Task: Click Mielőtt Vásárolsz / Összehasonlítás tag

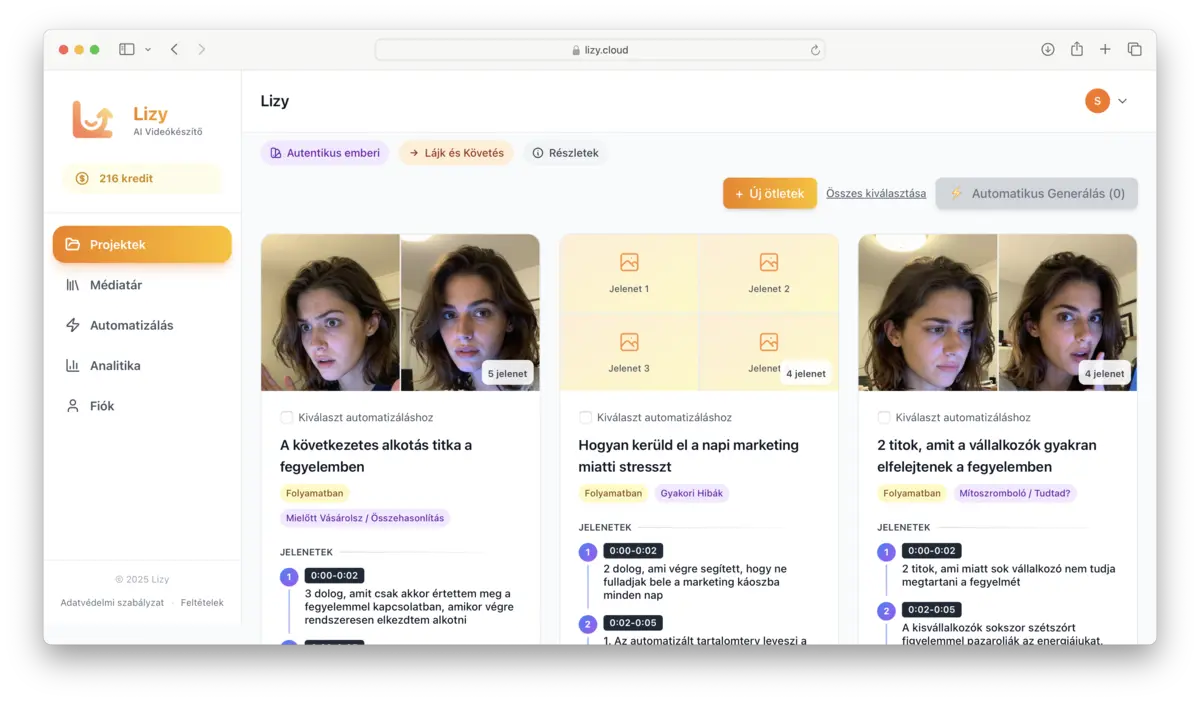Action: coord(365,518)
